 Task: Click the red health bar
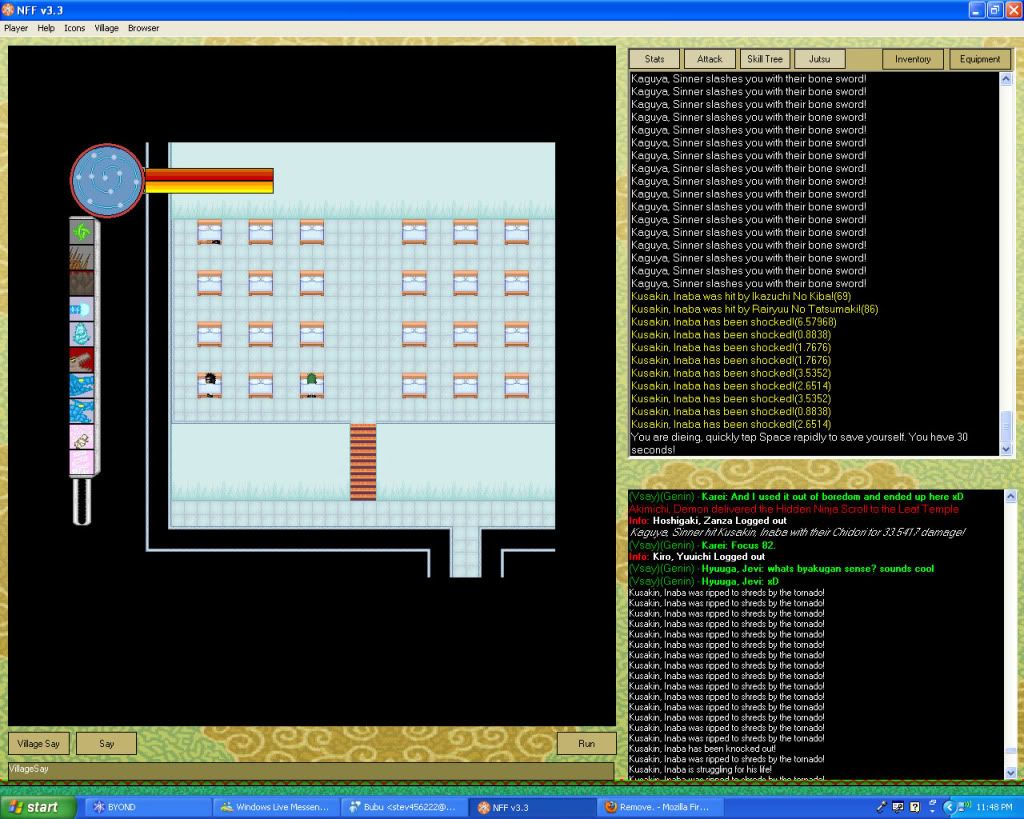208,175
